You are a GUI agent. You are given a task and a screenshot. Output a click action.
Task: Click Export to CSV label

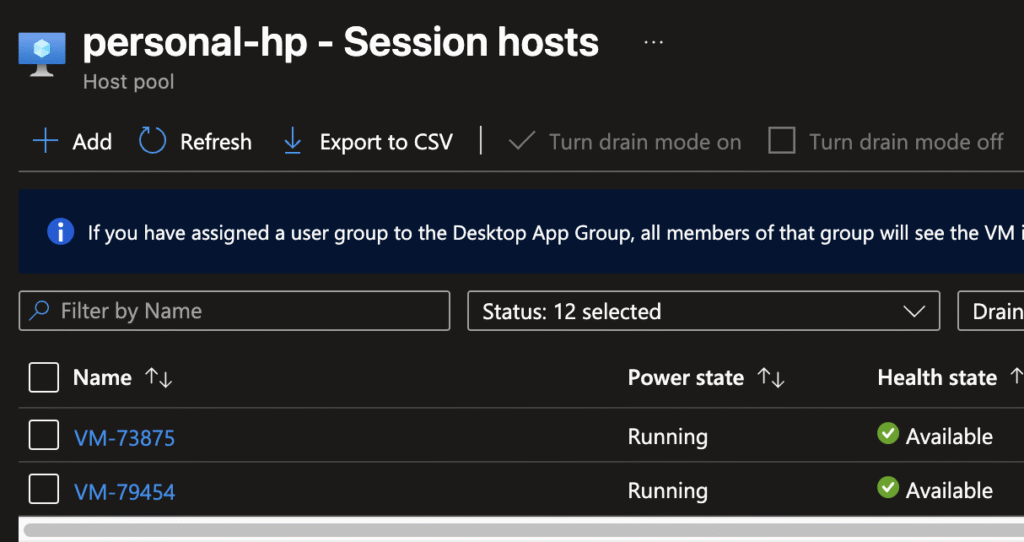pos(386,142)
